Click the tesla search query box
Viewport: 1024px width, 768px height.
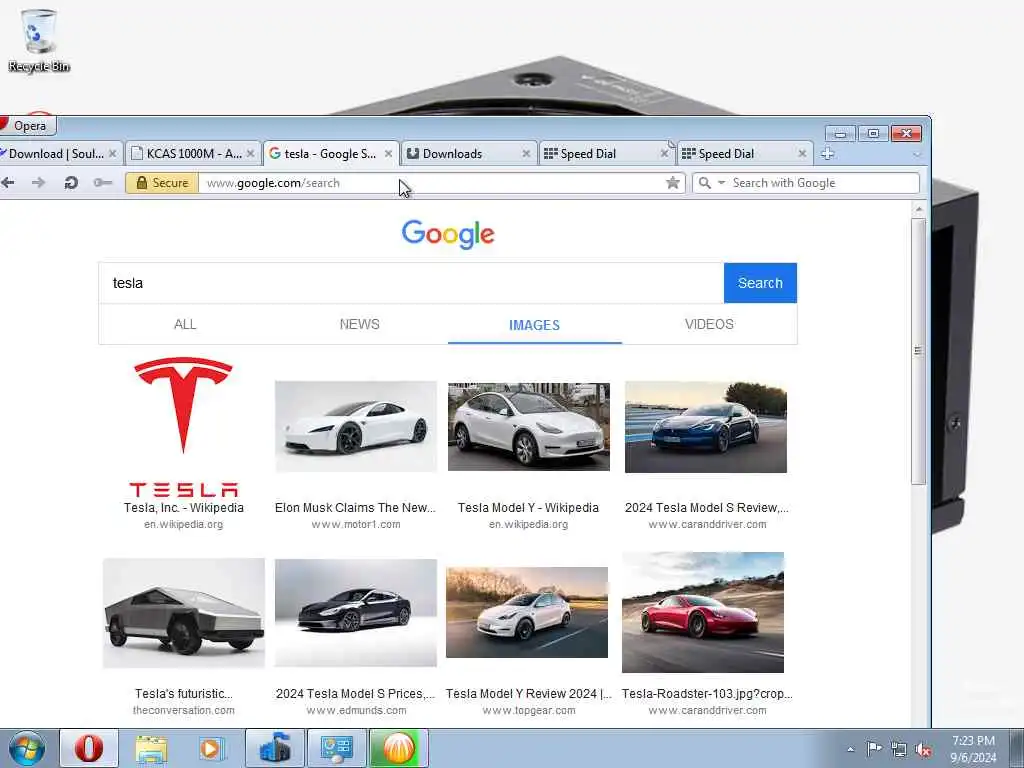point(411,283)
